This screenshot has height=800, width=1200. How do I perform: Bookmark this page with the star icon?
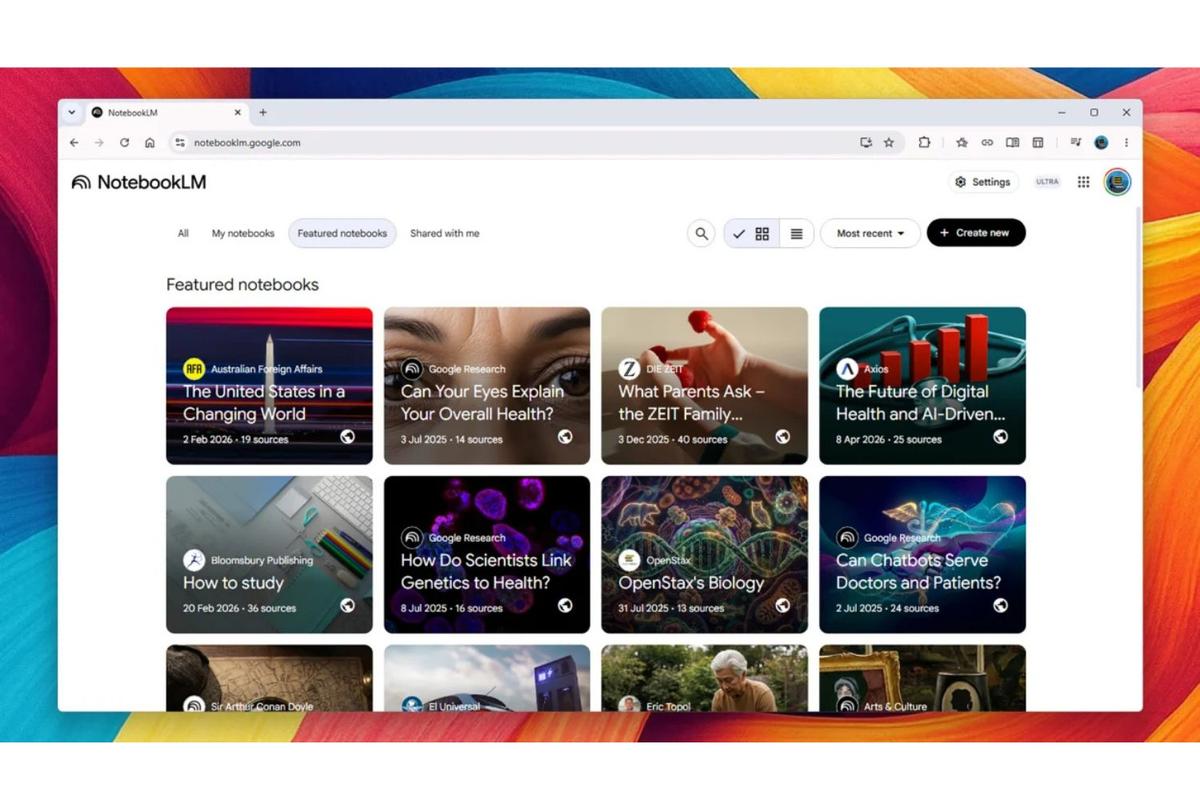[x=889, y=143]
